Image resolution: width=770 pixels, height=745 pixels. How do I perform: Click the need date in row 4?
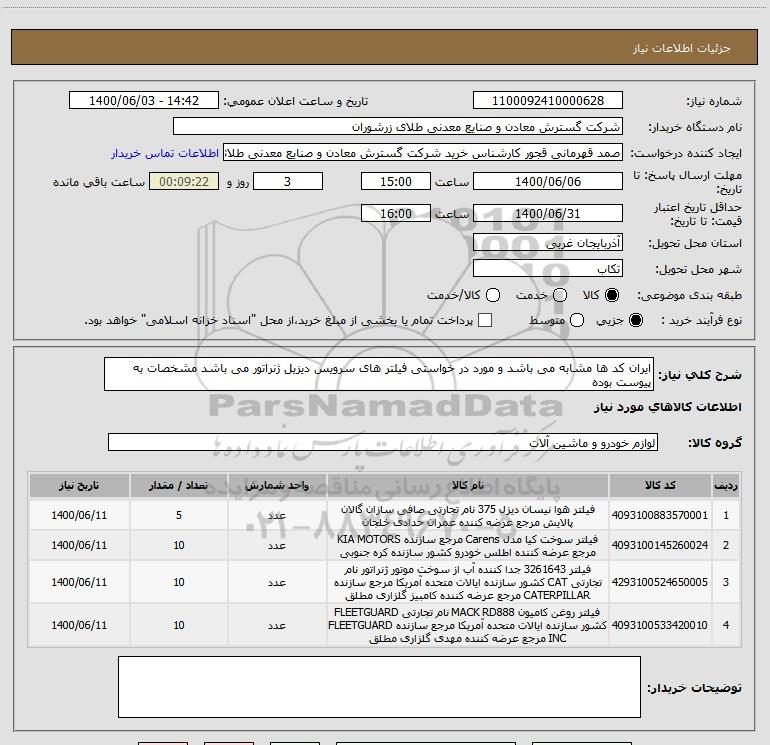click(79, 625)
